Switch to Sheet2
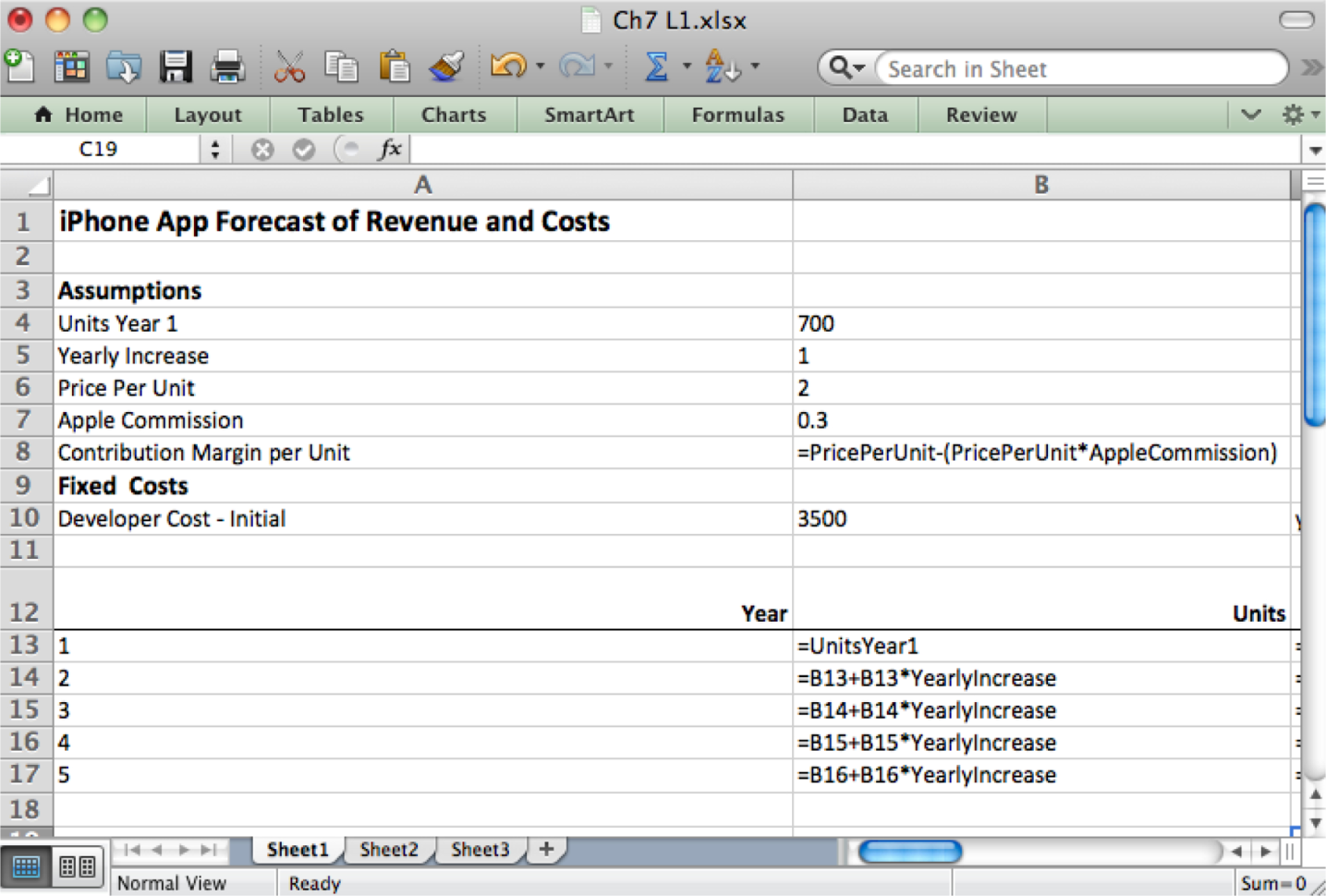This screenshot has height=896, width=1326. pos(388,849)
